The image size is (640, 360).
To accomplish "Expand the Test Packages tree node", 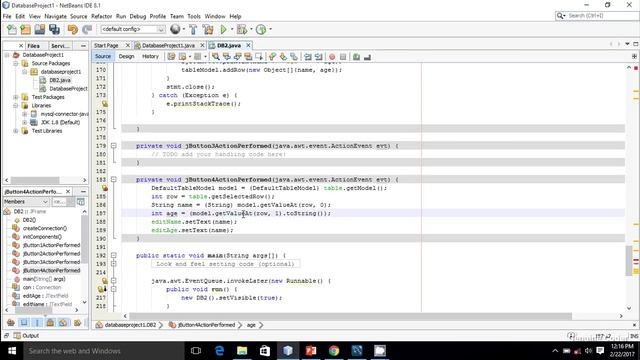I will (x=16, y=97).
